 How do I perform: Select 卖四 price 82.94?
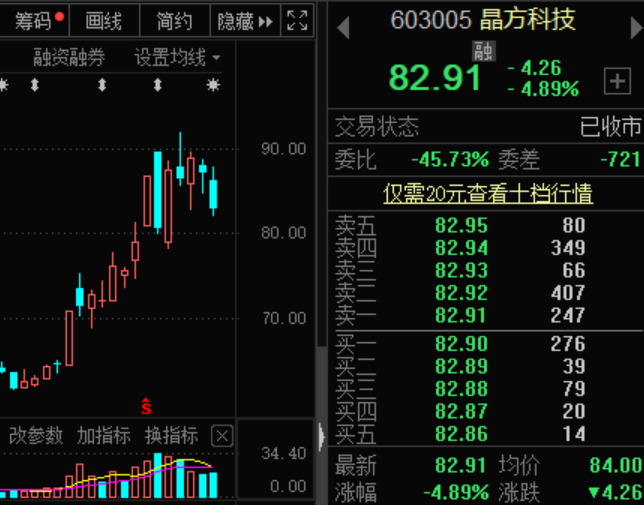462,248
